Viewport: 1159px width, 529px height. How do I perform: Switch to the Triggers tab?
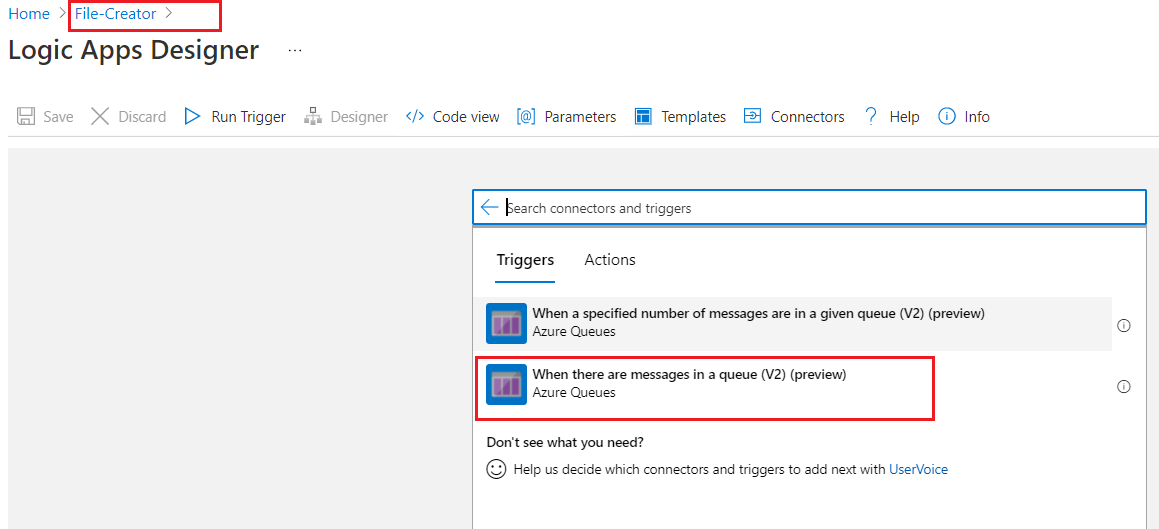tap(525, 260)
